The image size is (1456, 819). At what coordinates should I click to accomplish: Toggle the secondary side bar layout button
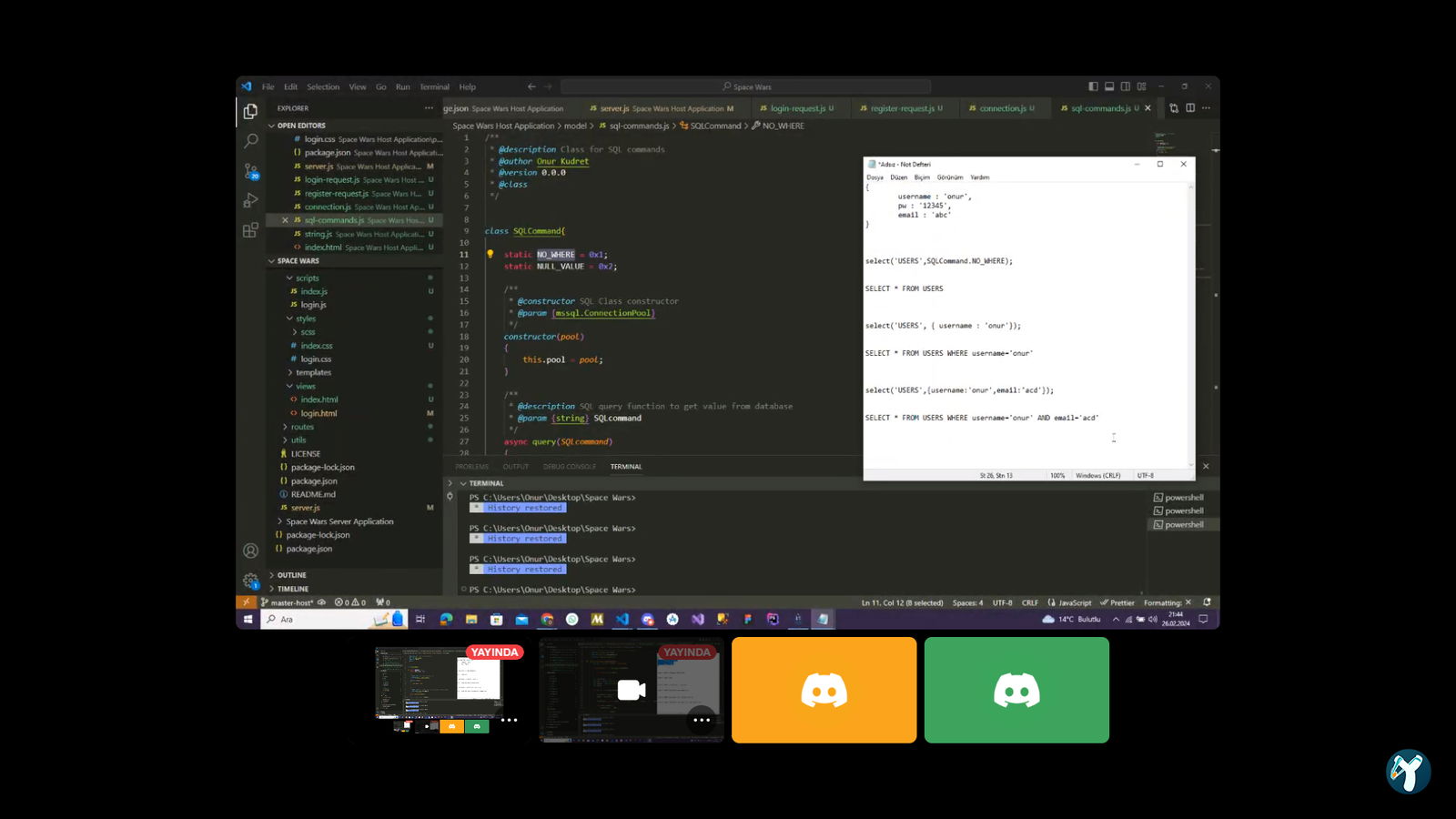[x=1126, y=86]
